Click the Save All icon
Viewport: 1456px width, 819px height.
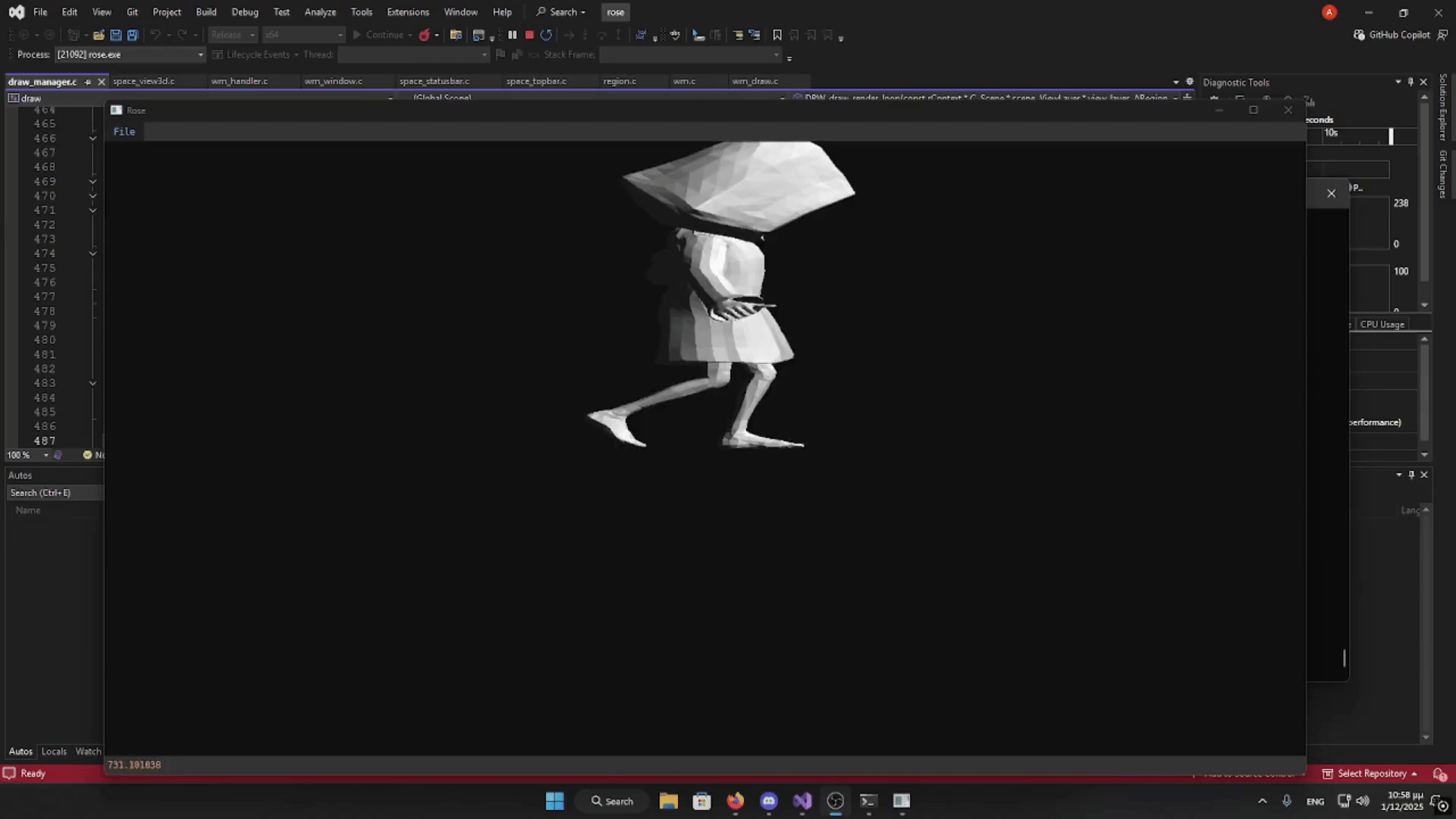[x=133, y=35]
